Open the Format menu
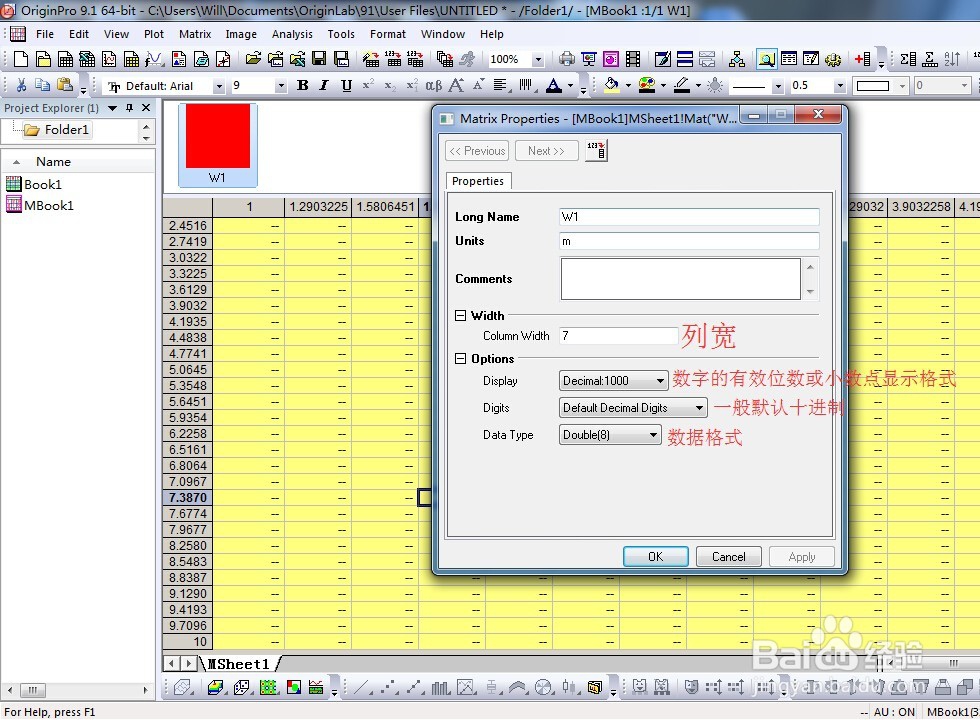 388,34
